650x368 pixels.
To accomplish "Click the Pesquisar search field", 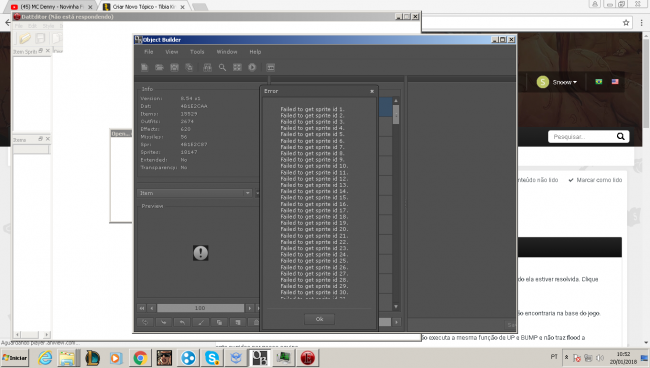I will point(581,136).
